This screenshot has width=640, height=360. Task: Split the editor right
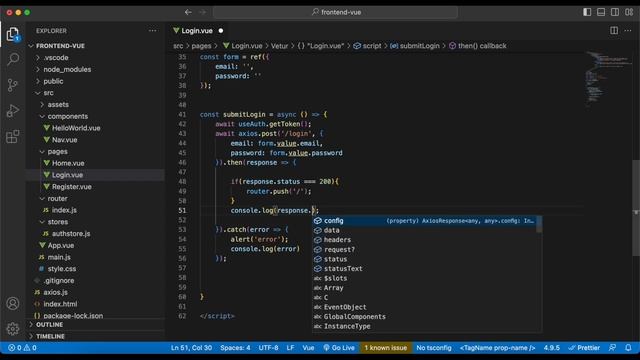pyautogui.click(x=614, y=31)
